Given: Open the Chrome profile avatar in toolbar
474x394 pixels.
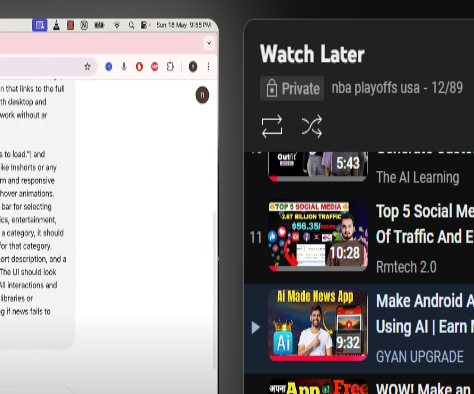Looking at the screenshot, I should (193, 67).
